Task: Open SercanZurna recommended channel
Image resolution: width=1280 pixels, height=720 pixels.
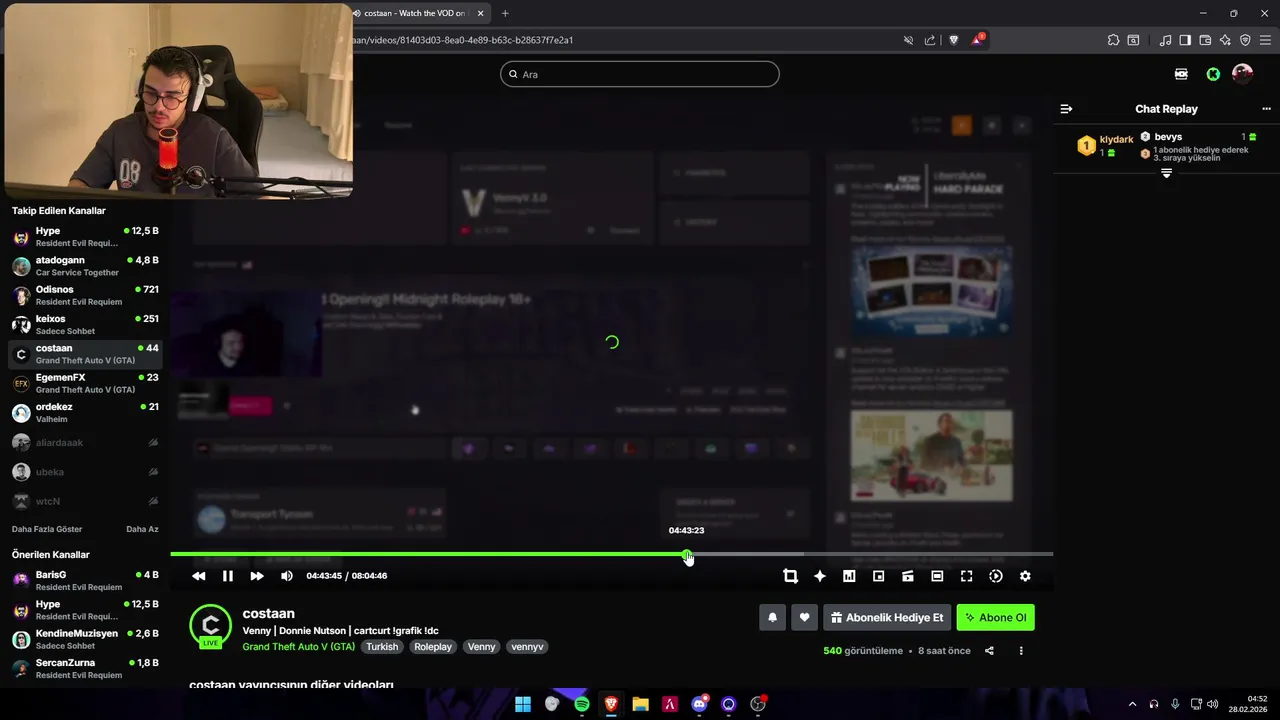Action: (x=85, y=669)
